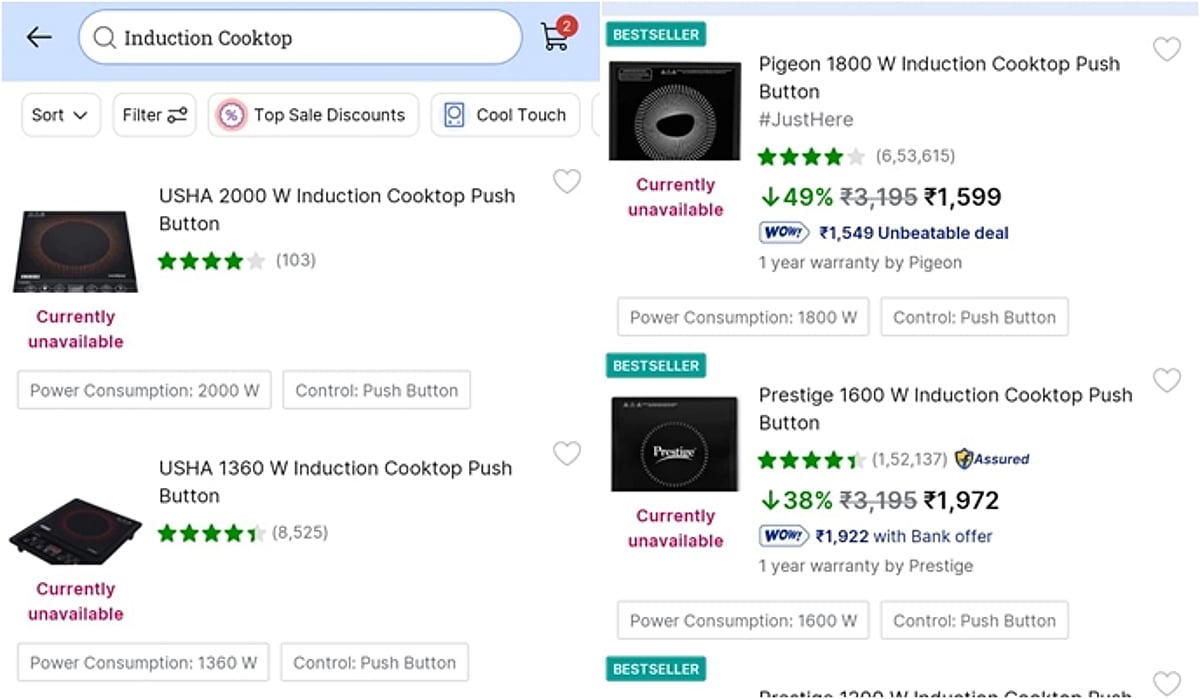Open the Prestige 1600 W product thumbnail

tap(675, 443)
